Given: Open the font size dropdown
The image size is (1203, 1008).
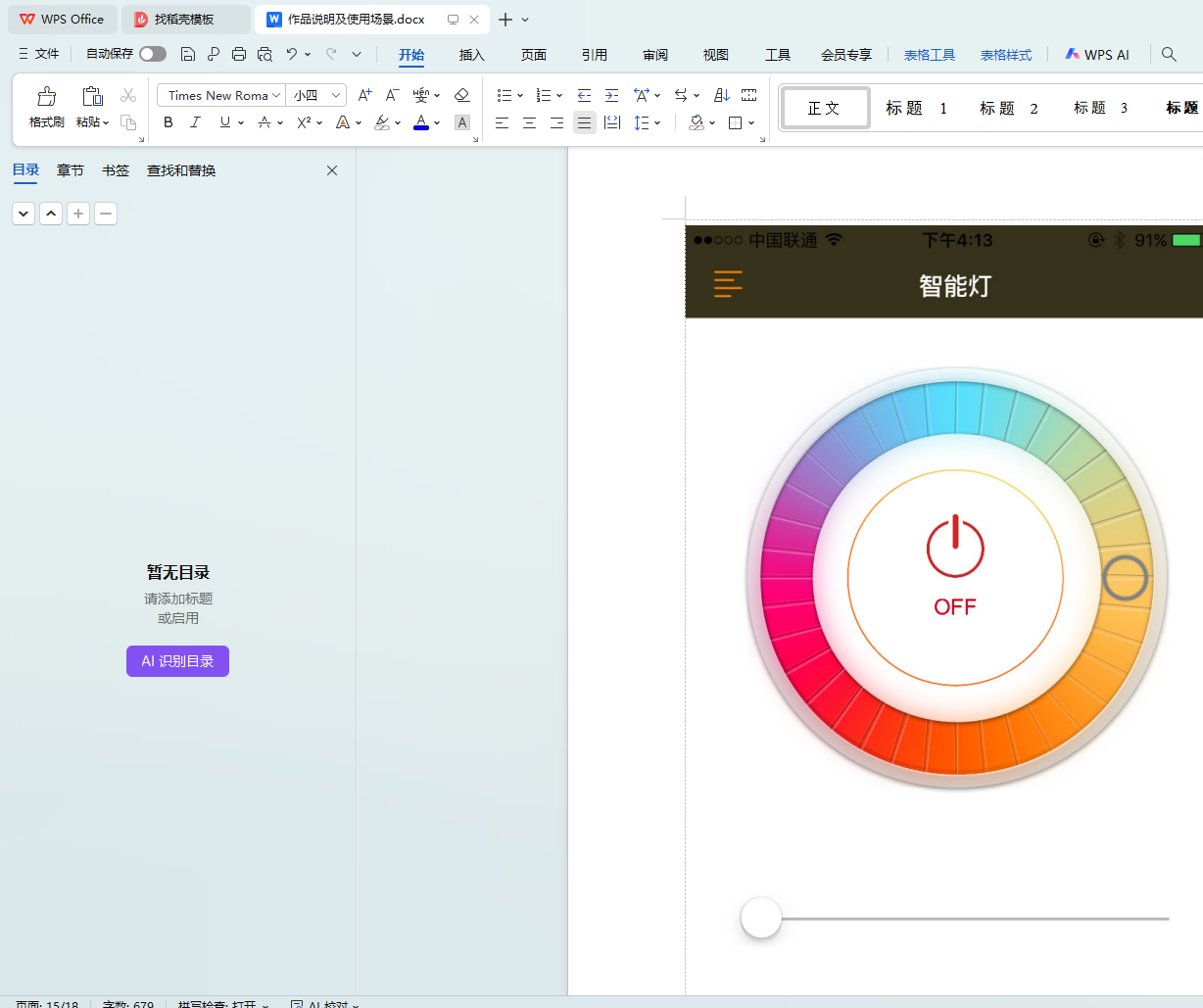Looking at the screenshot, I should coord(336,95).
